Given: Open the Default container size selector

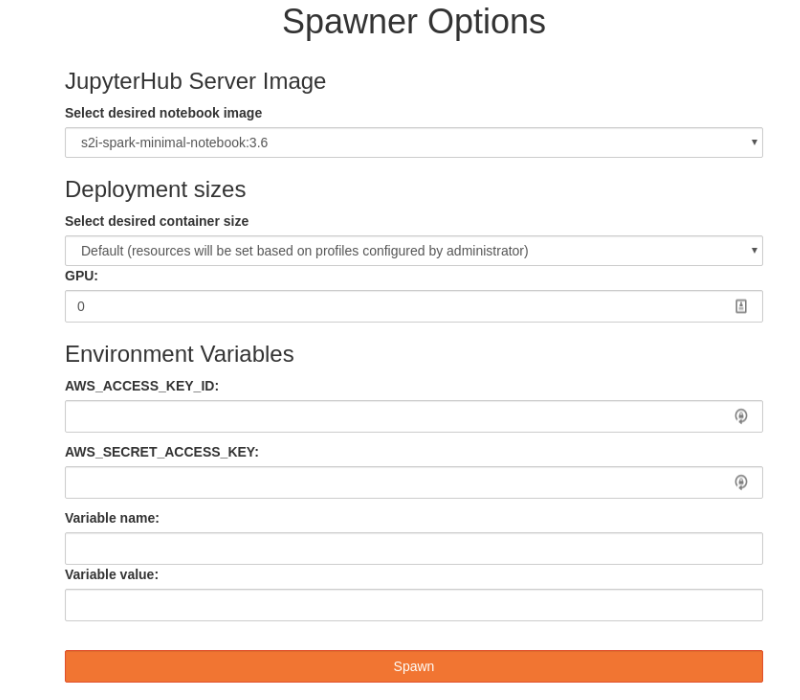Looking at the screenshot, I should tap(400, 250).
